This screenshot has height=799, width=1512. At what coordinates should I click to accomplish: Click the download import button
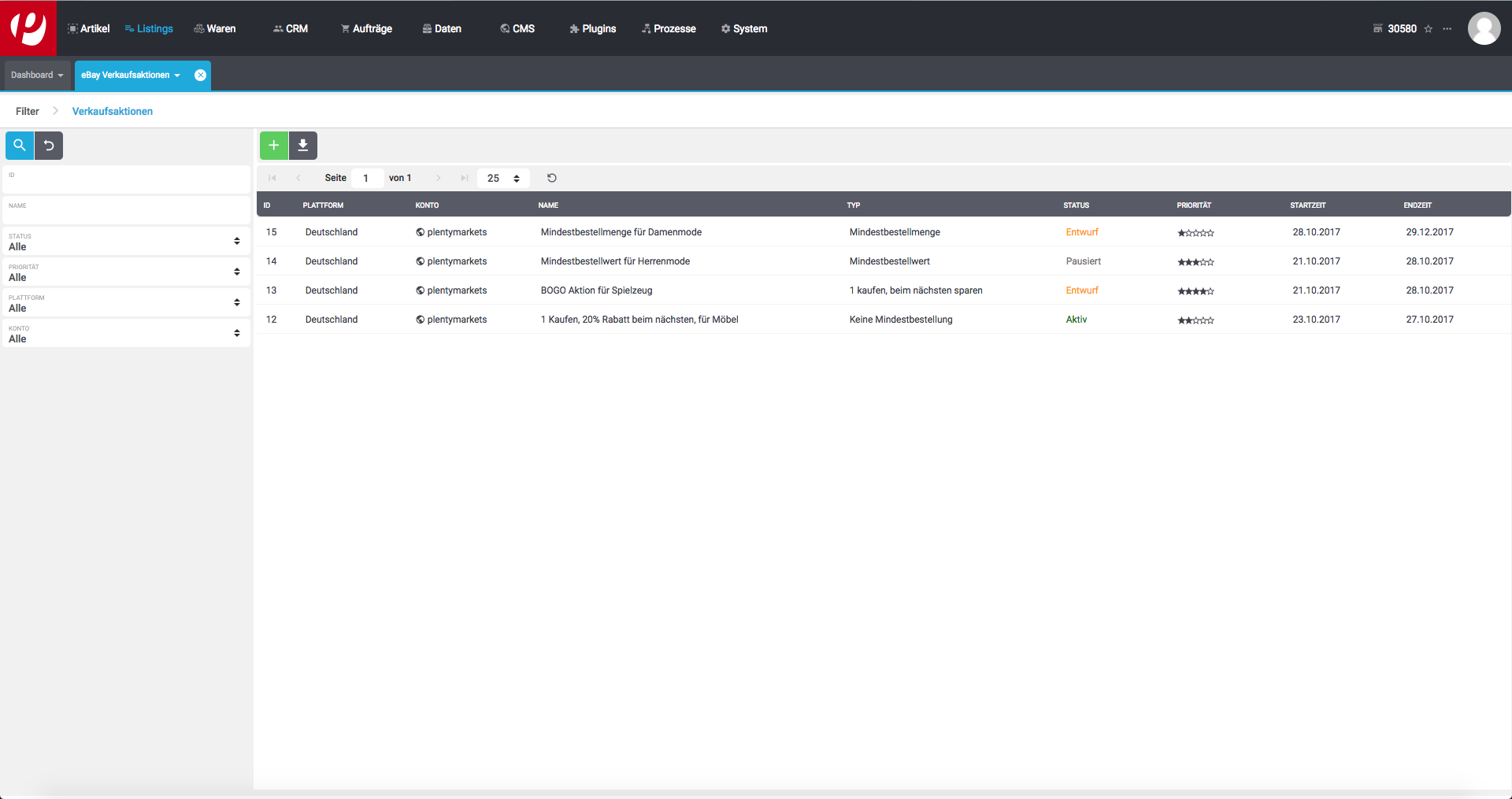click(303, 145)
